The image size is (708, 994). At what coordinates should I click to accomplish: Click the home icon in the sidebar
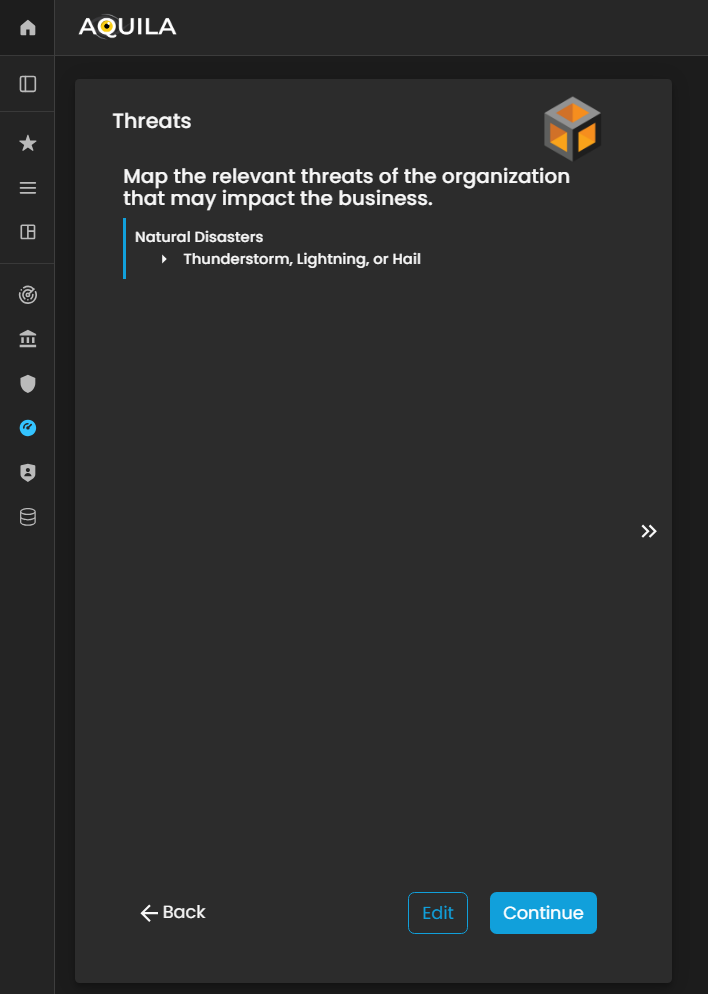point(28,28)
